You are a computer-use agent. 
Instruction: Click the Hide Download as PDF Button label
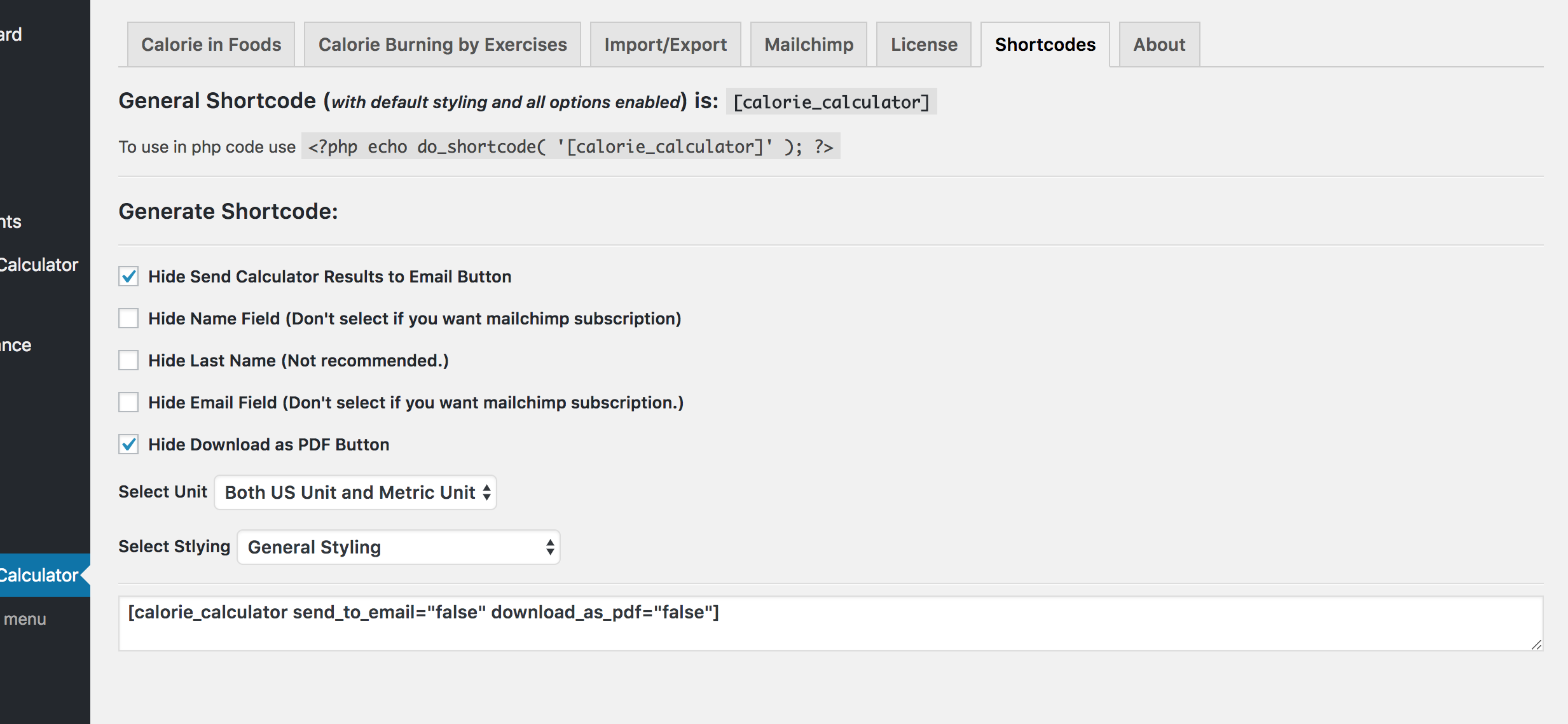coord(269,445)
